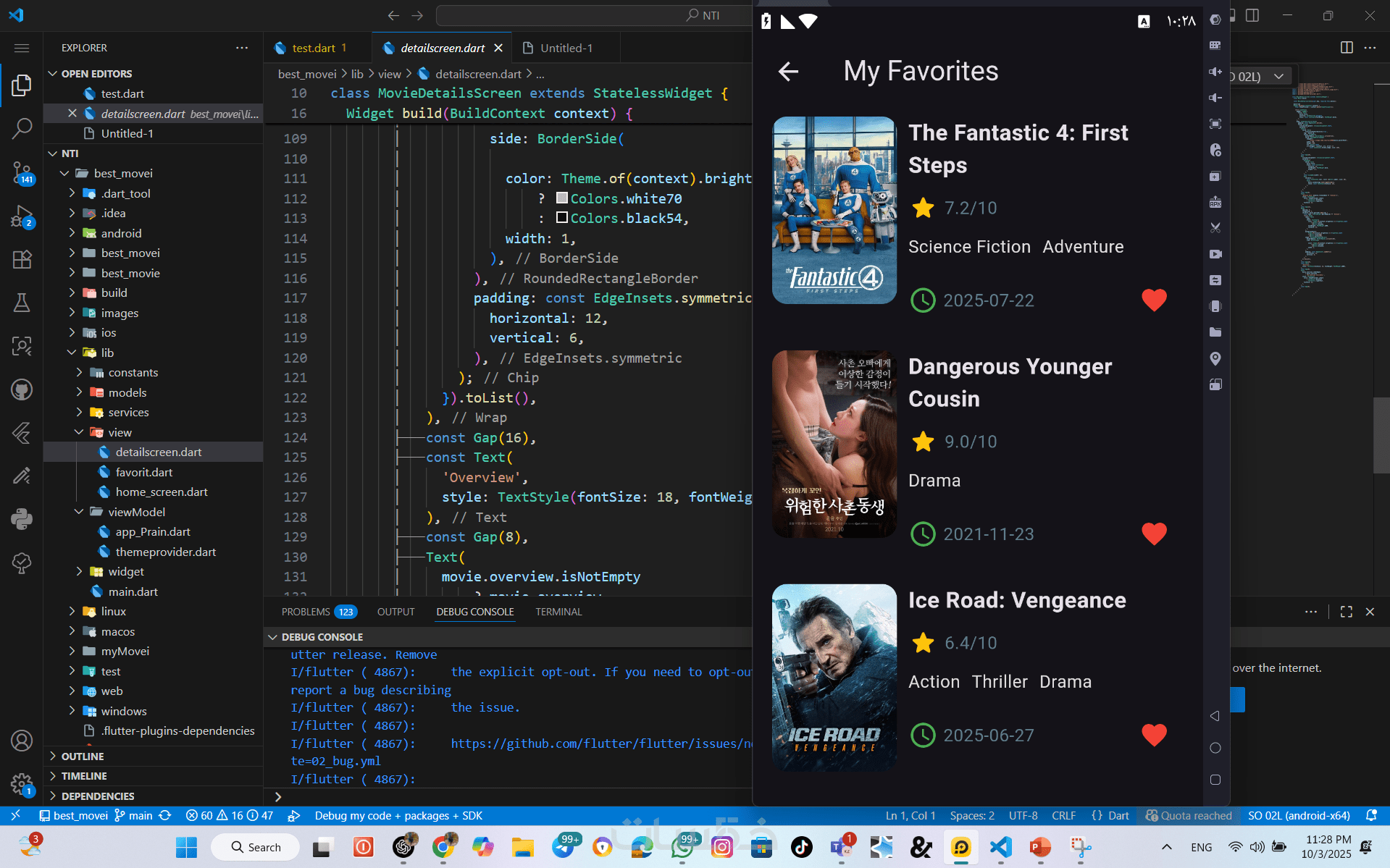Open the Testing flask view
Image resolution: width=1390 pixels, height=868 pixels.
(x=22, y=303)
